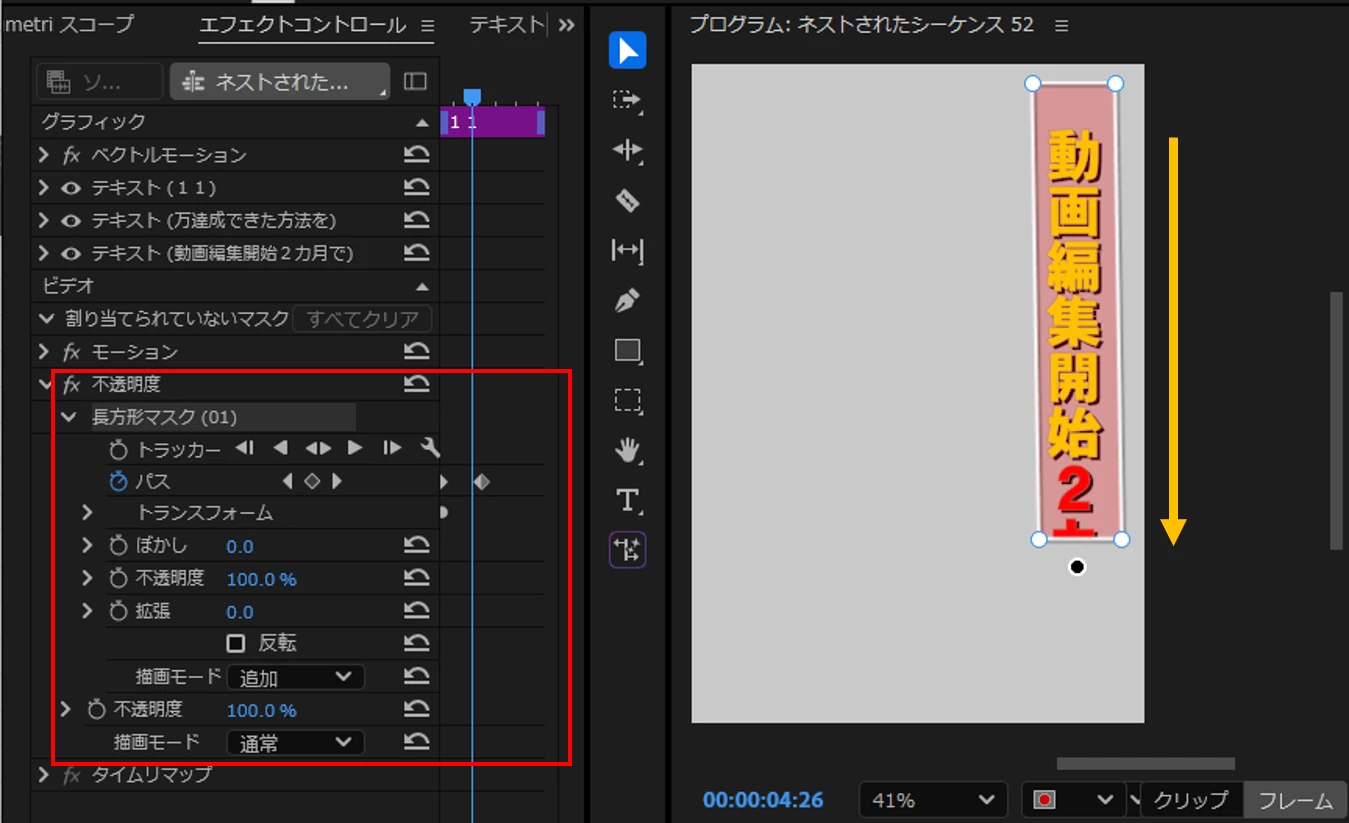Go to next keyframe on パス row
This screenshot has width=1349, height=823.
point(337,482)
